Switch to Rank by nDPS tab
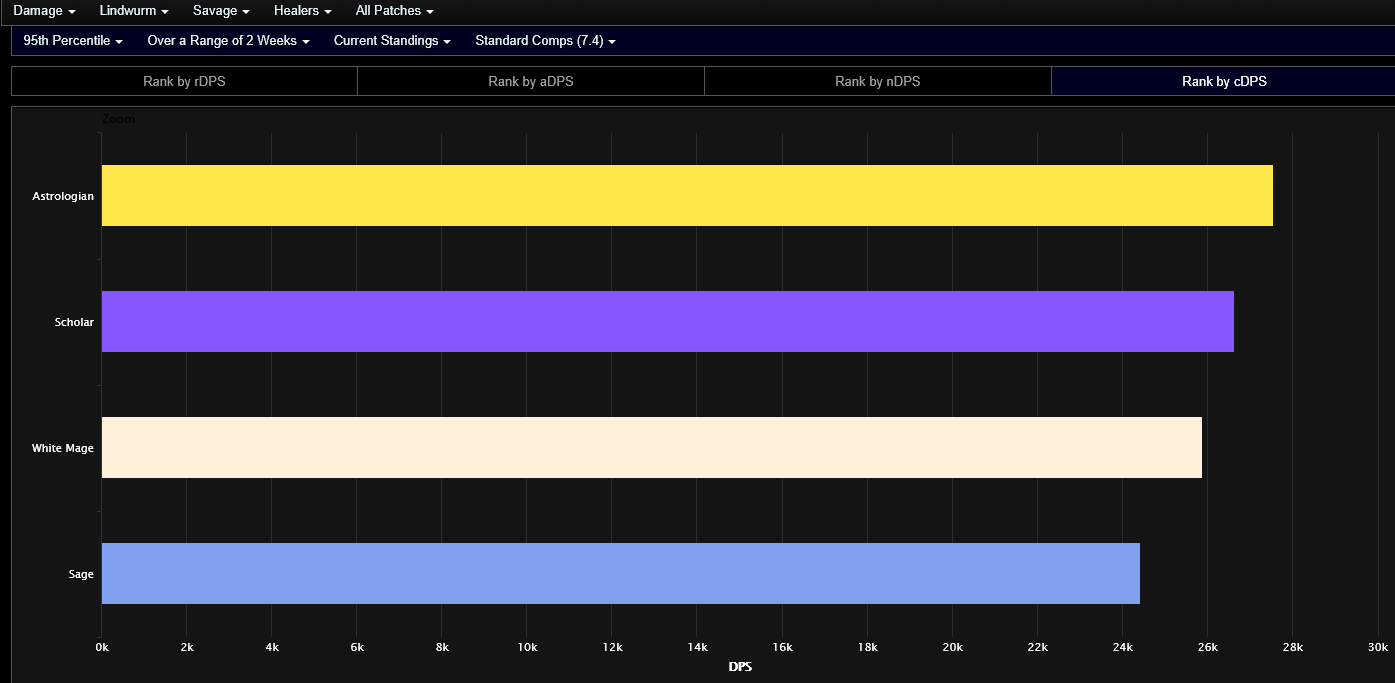The width and height of the screenshot is (1395, 683). click(x=878, y=81)
